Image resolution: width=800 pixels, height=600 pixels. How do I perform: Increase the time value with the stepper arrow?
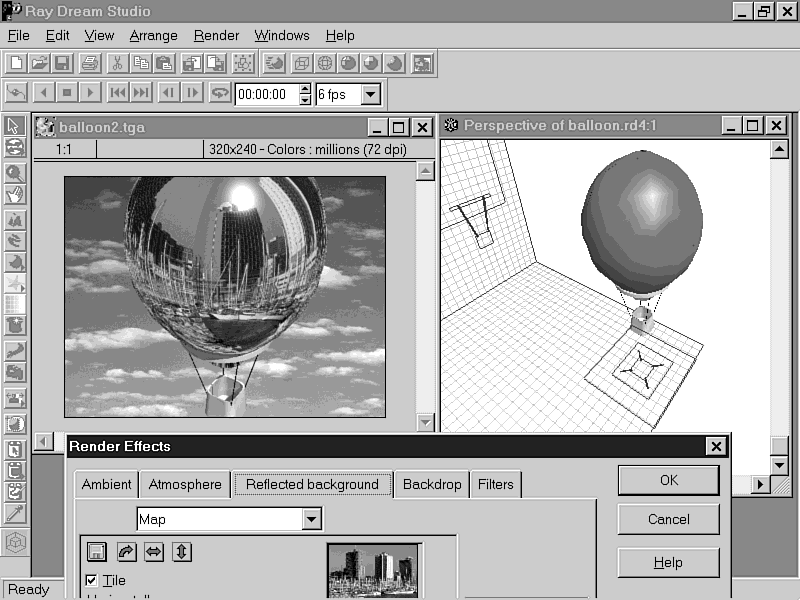coord(305,90)
